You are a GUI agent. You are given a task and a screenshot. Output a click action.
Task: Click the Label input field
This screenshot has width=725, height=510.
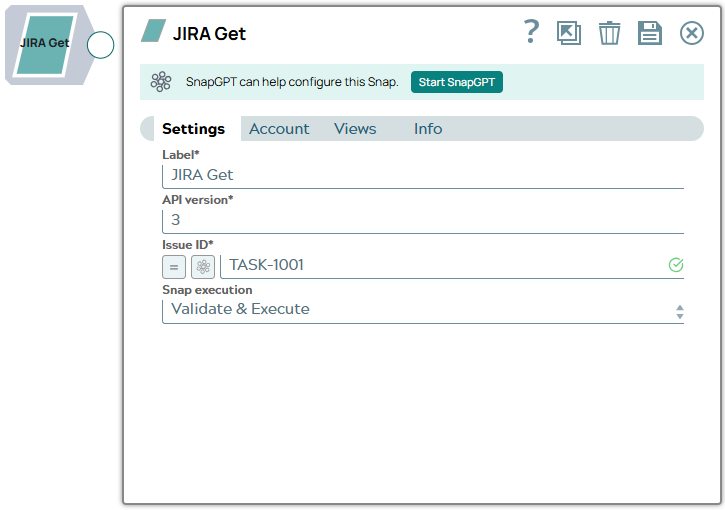(x=423, y=176)
